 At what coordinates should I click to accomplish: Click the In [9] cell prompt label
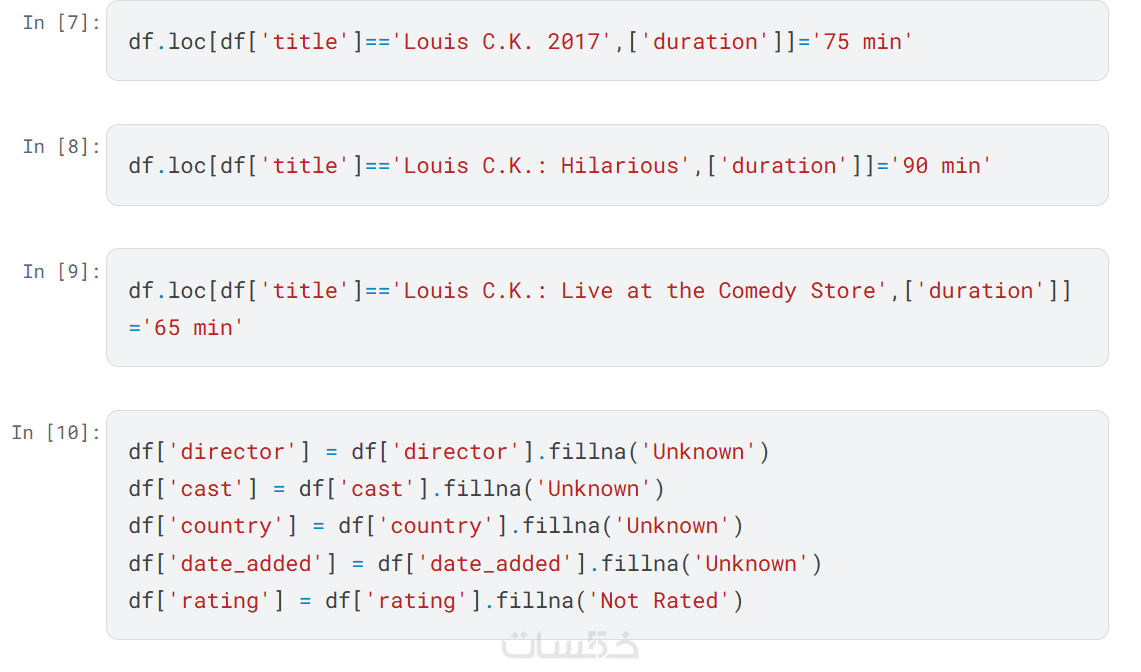61,271
